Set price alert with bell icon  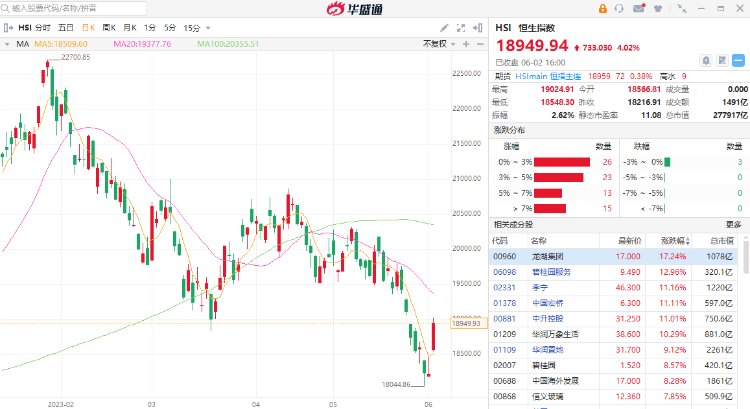[x=706, y=61]
